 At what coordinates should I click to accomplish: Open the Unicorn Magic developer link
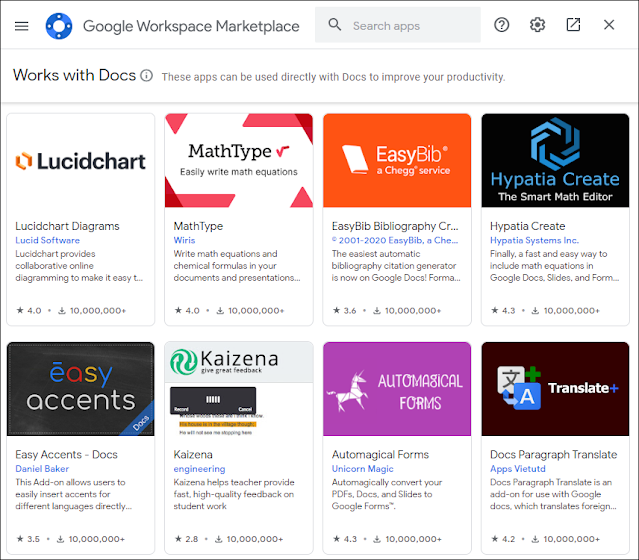(x=362, y=469)
